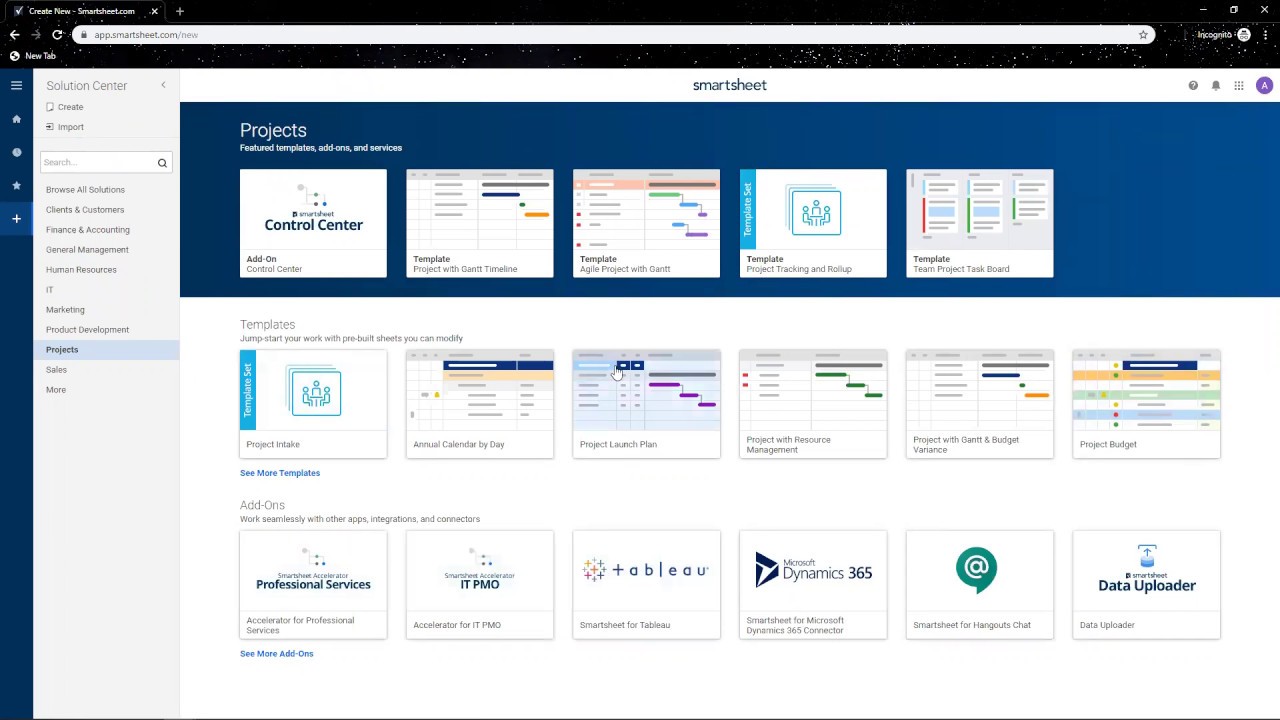This screenshot has height=720, width=1280.
Task: Open Chrome's three-dot menu
Action: click(1265, 35)
